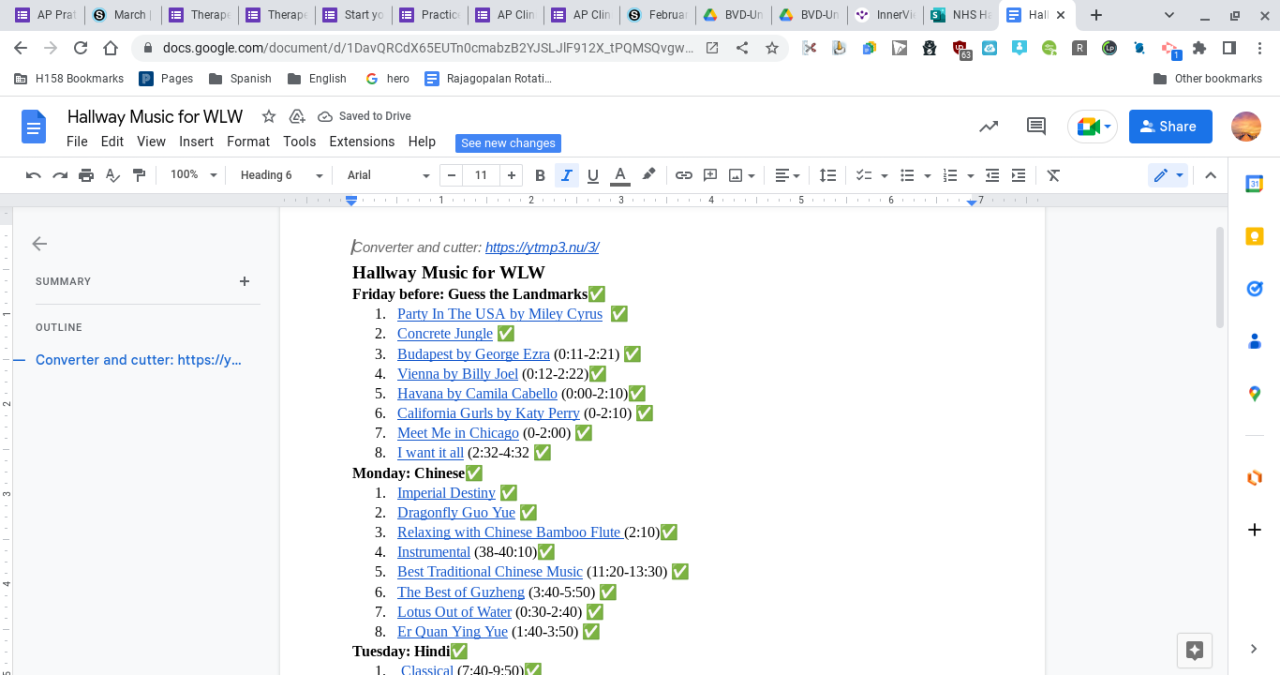Open the Edit menu
Viewport: 1280px width, 675px height.
coord(112,142)
